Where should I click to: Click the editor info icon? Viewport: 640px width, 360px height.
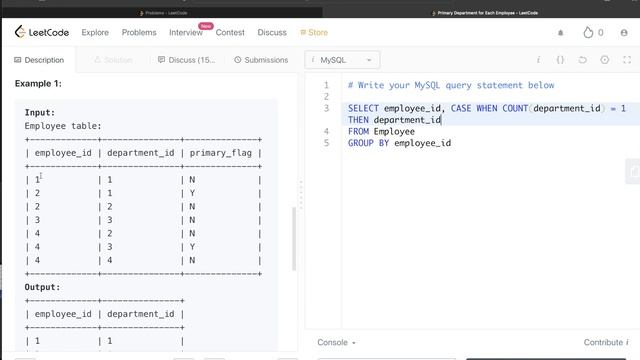538,60
